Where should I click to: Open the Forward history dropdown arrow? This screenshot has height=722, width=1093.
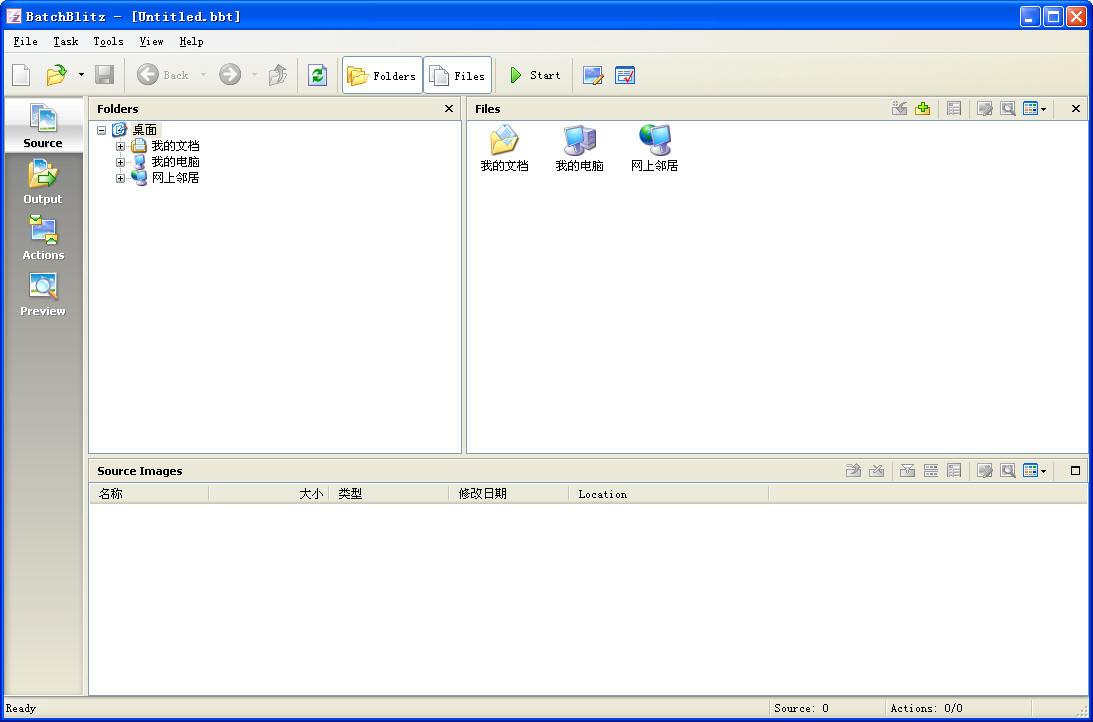(x=254, y=75)
